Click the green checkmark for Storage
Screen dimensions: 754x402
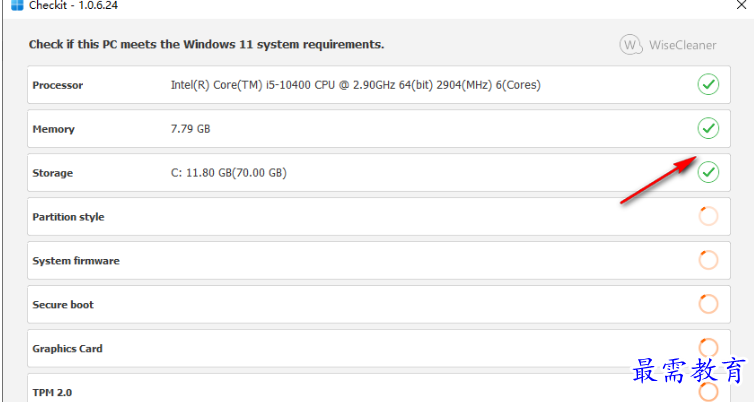(708, 172)
